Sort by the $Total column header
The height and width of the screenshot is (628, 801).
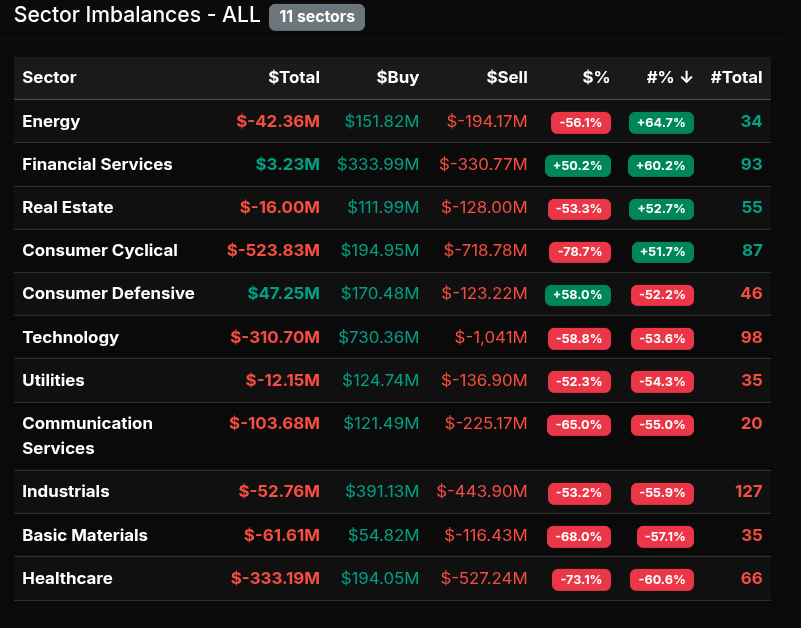click(294, 78)
